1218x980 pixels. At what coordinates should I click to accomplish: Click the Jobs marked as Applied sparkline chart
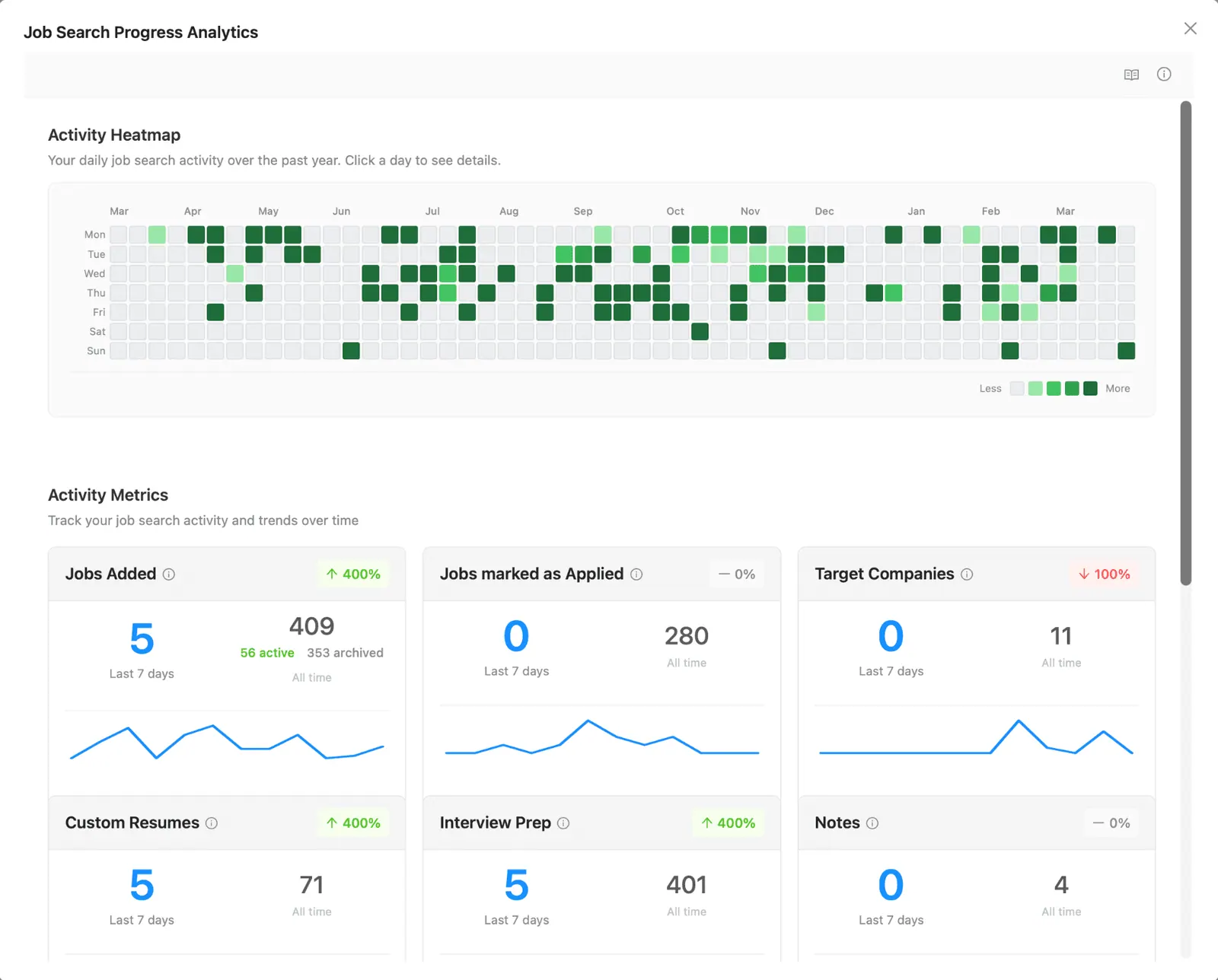tap(601, 737)
